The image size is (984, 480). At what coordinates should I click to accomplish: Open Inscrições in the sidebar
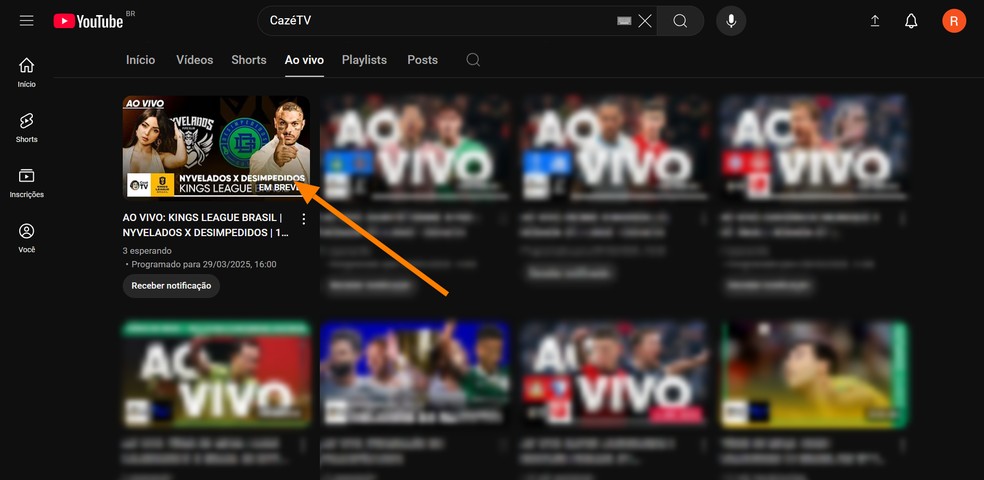pyautogui.click(x=26, y=183)
